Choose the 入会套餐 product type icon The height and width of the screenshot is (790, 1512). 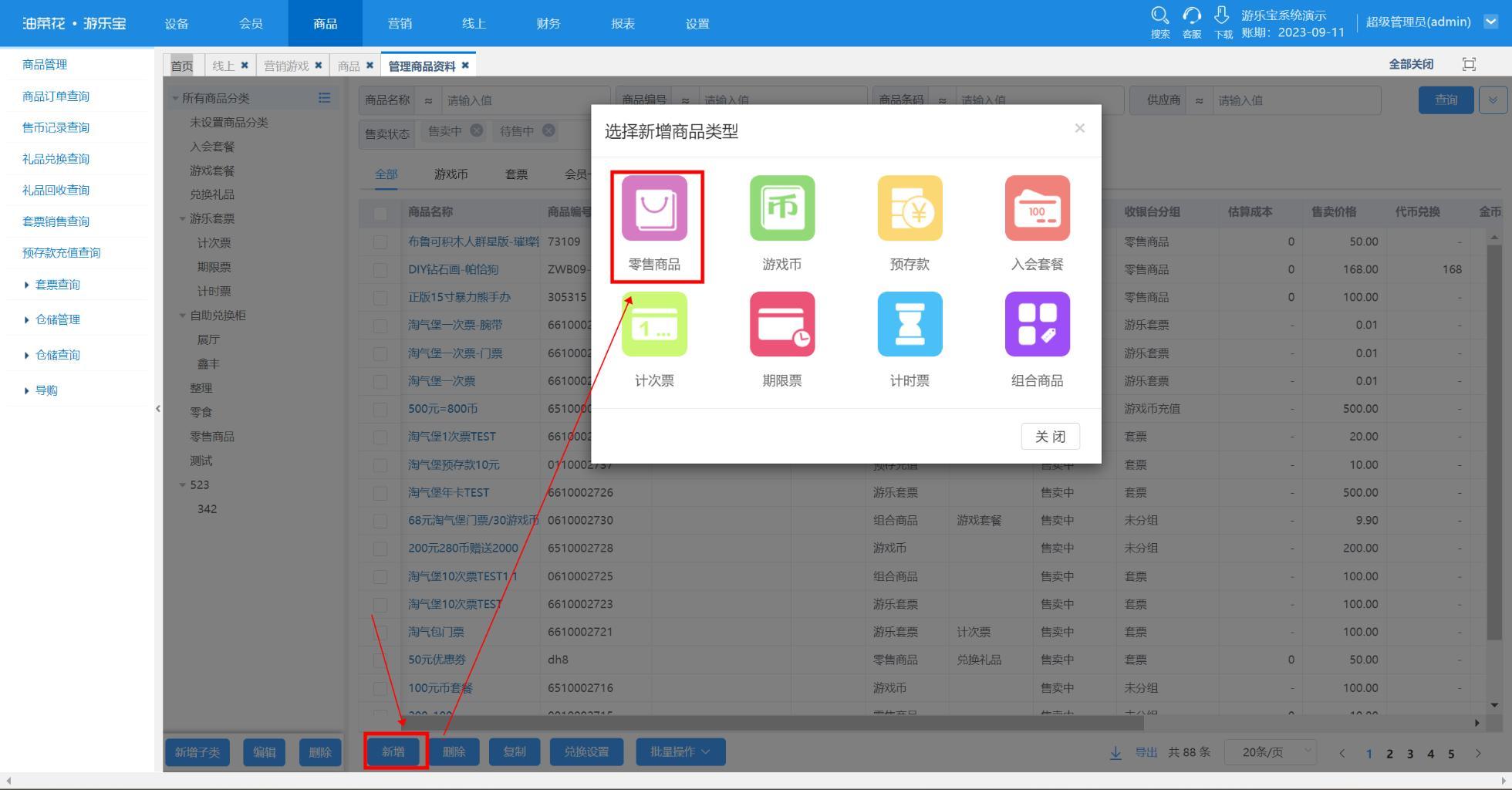coord(1037,208)
